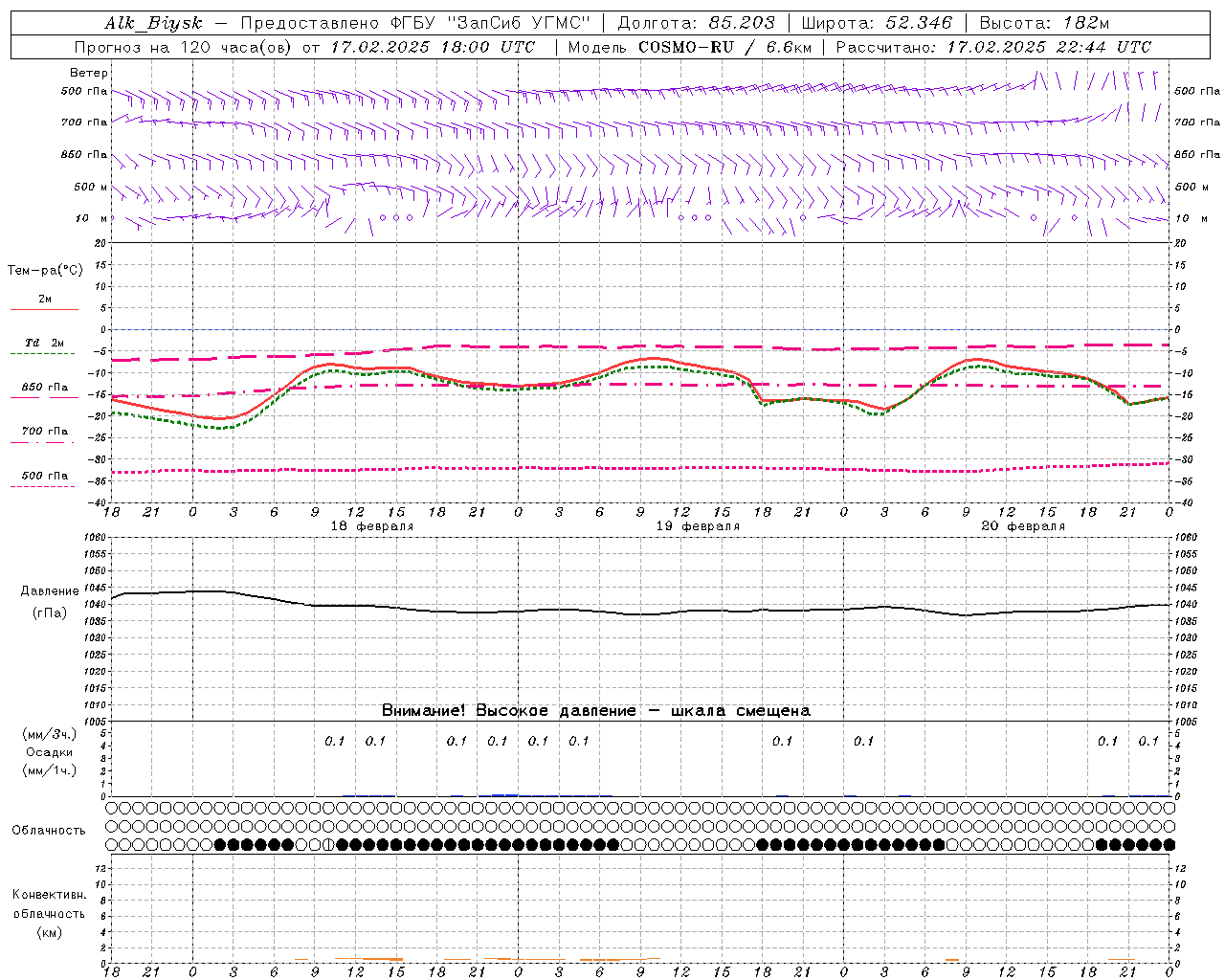Click the Широта: 52.346 latitude value
The image size is (1225, 980).
pyautogui.click(x=877, y=23)
